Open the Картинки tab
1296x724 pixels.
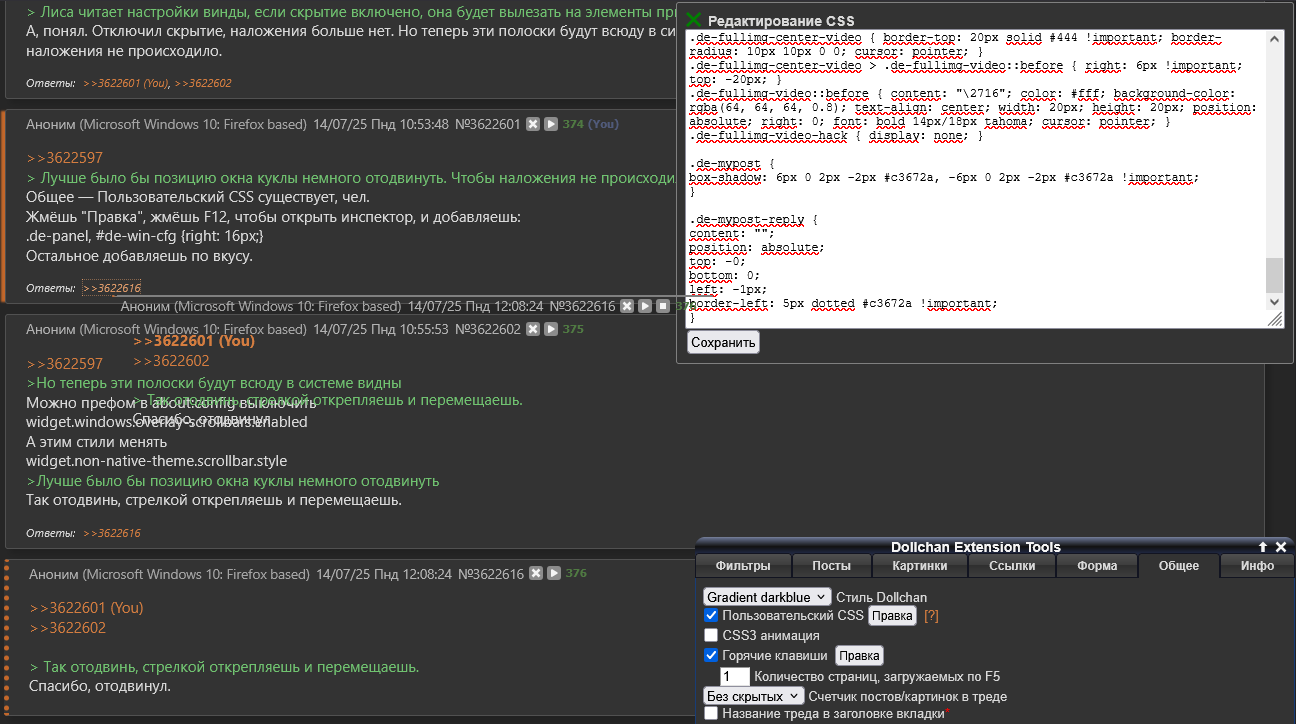(920, 566)
